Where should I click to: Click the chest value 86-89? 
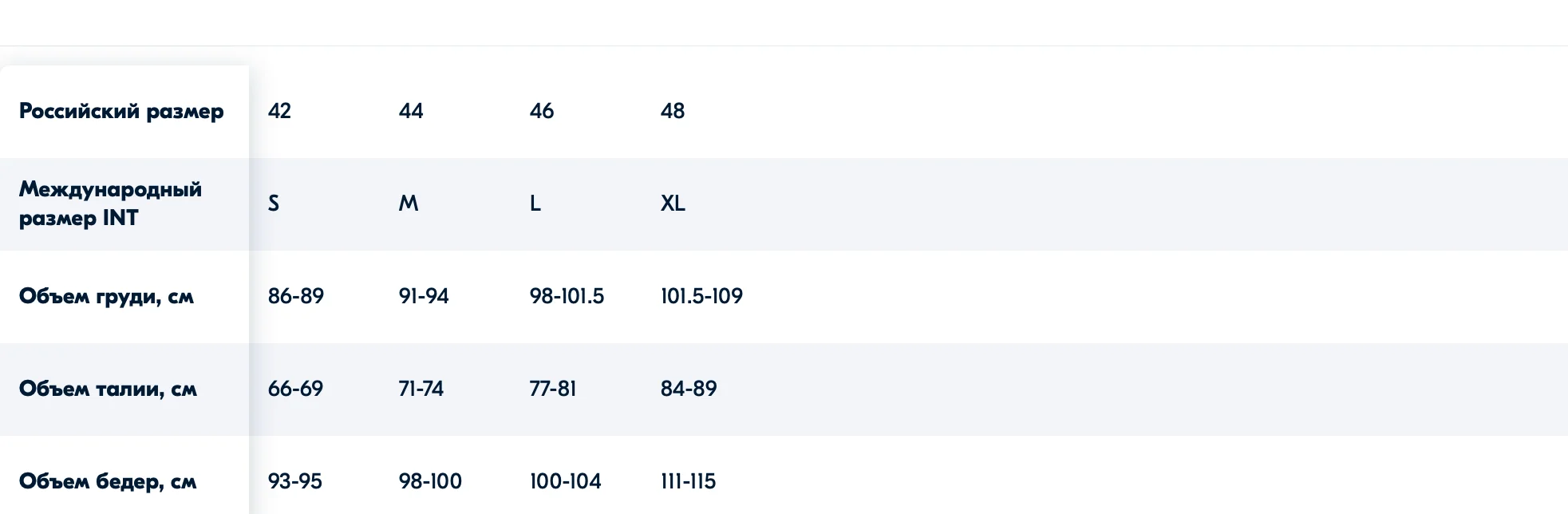pos(296,296)
